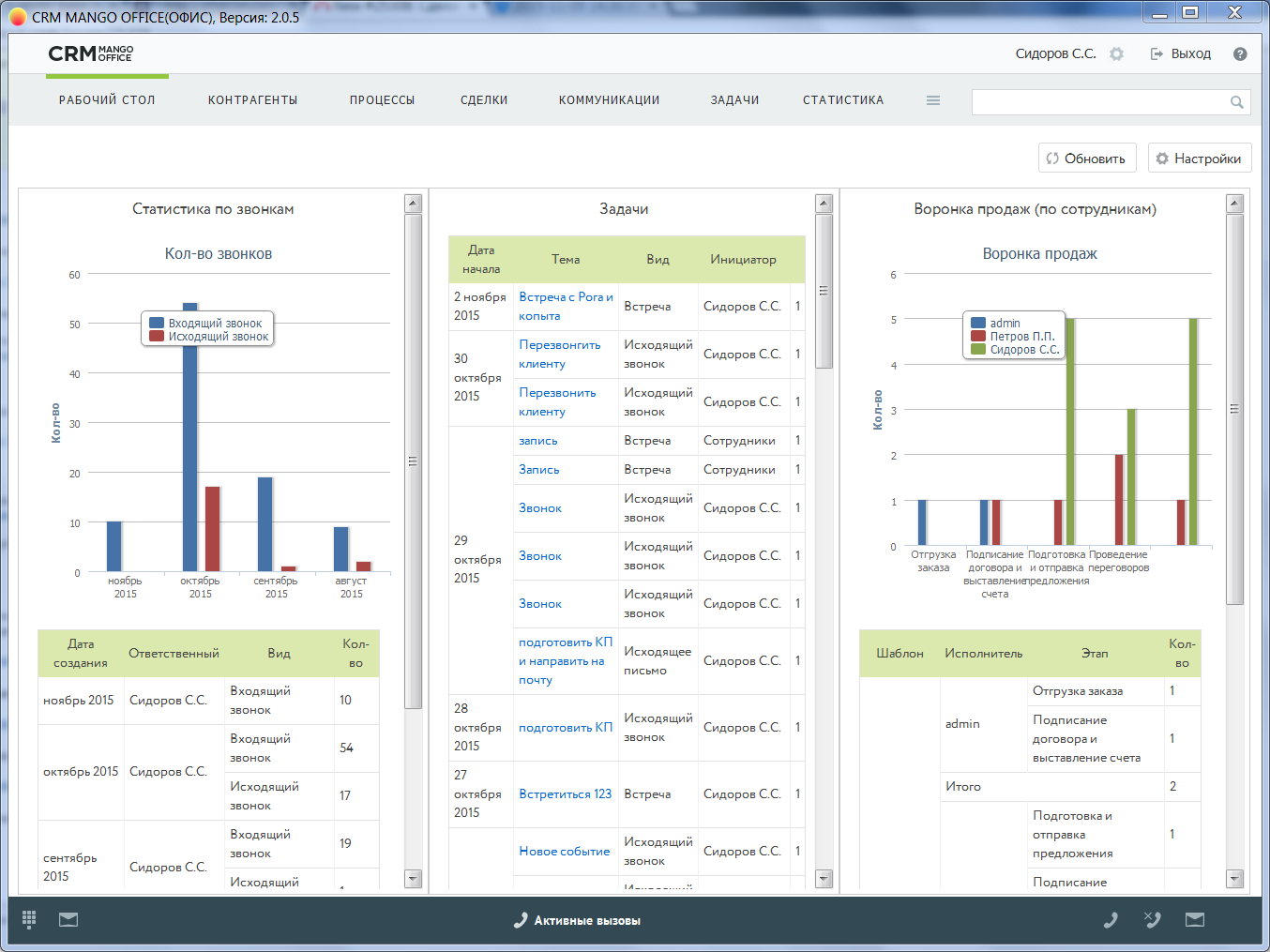Screen dimensions: 1270x952
Task: Click scroll-down arrow of Задачи panel
Action: [824, 879]
